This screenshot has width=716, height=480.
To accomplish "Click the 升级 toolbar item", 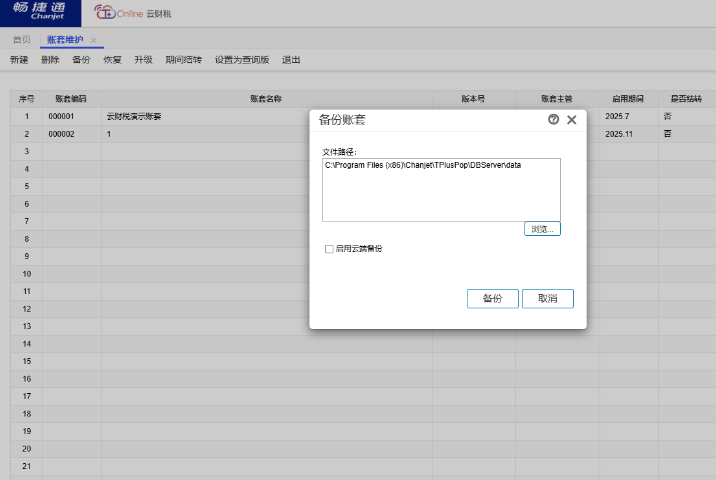I will 143,60.
